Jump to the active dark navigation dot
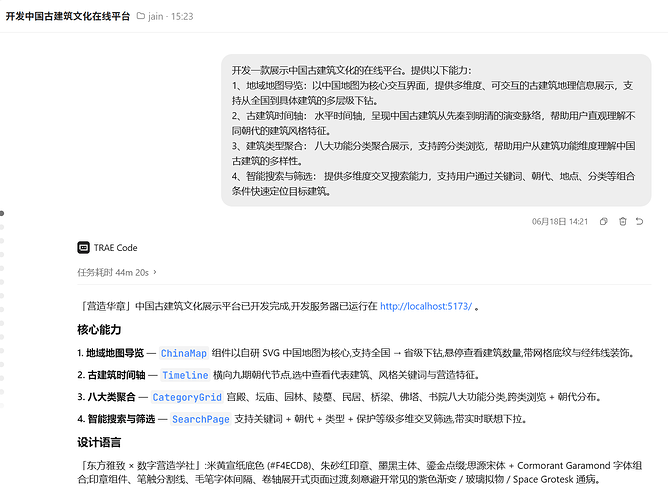Screen dimensions: 668x500 pos(2,213)
